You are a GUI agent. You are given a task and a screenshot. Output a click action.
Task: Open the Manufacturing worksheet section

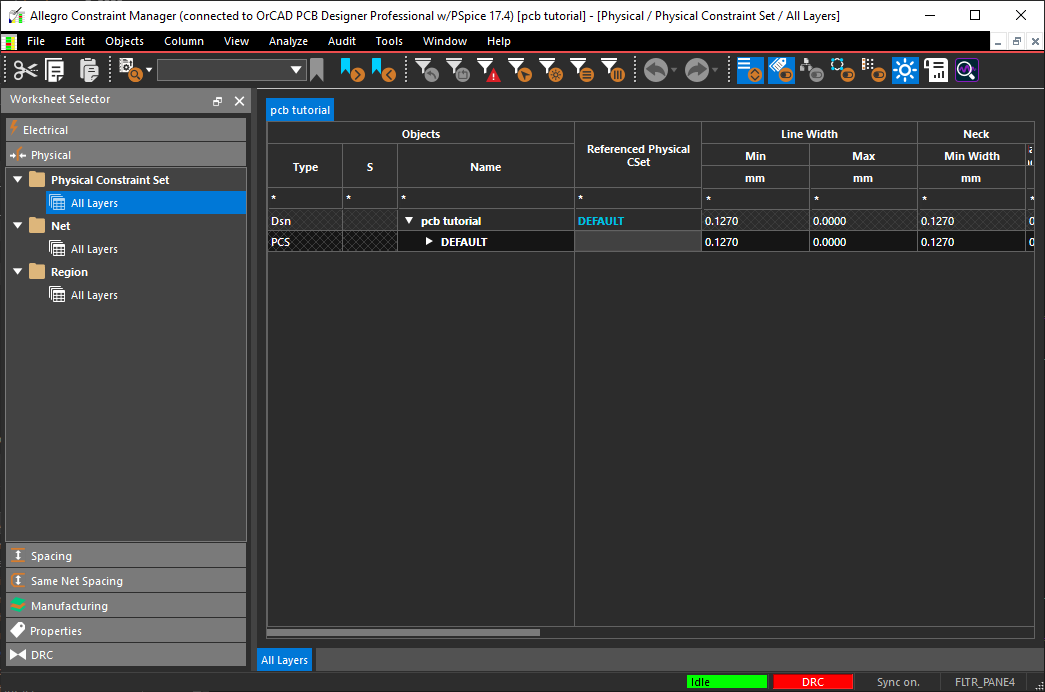click(69, 606)
